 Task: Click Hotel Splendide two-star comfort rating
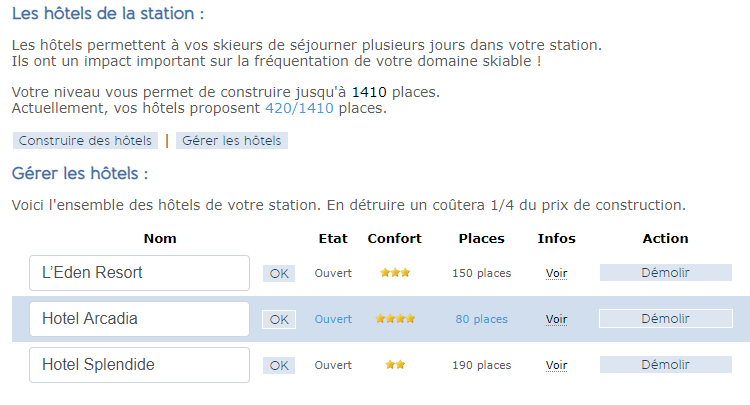point(395,365)
